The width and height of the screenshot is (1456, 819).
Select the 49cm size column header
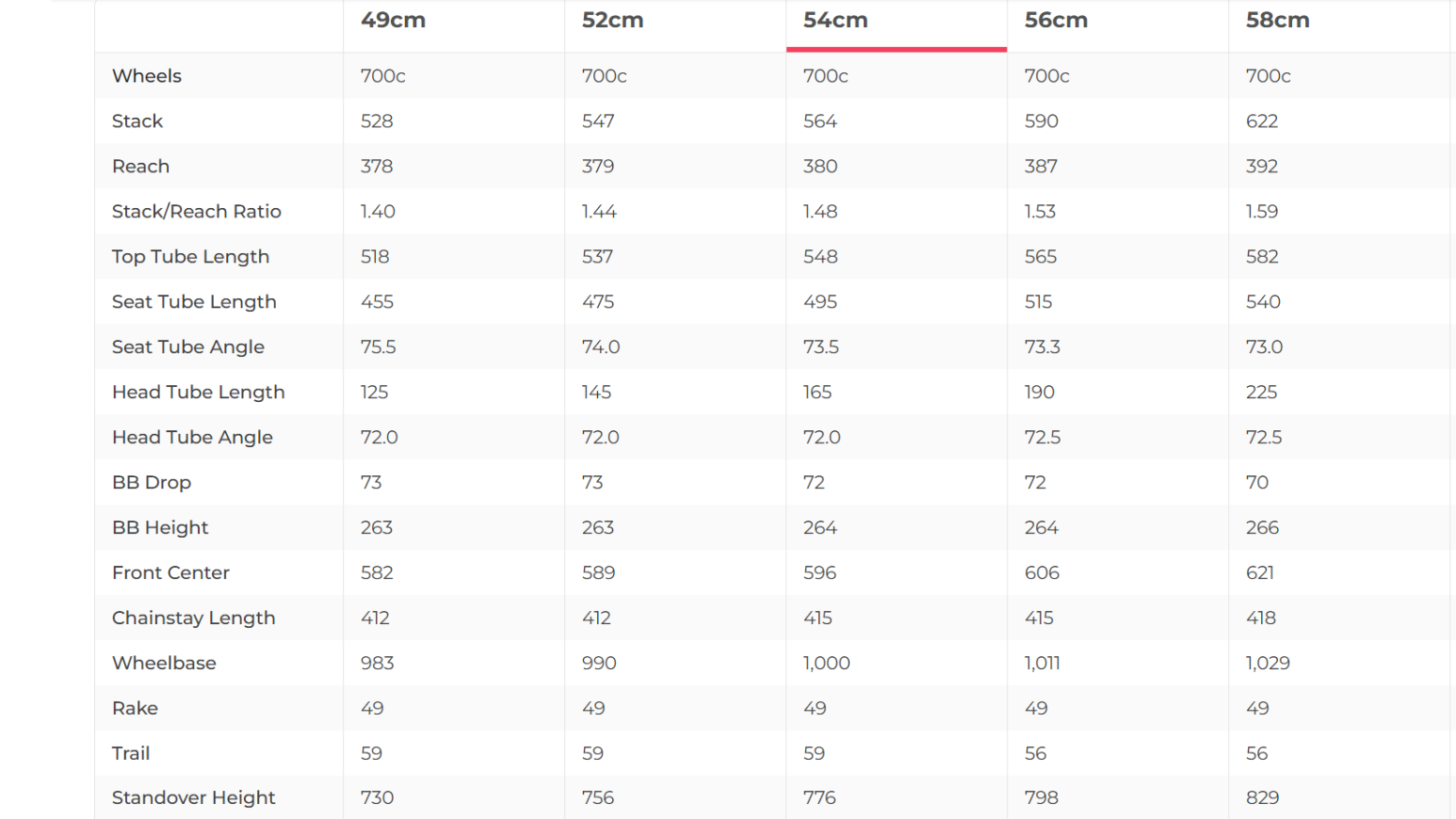click(394, 21)
